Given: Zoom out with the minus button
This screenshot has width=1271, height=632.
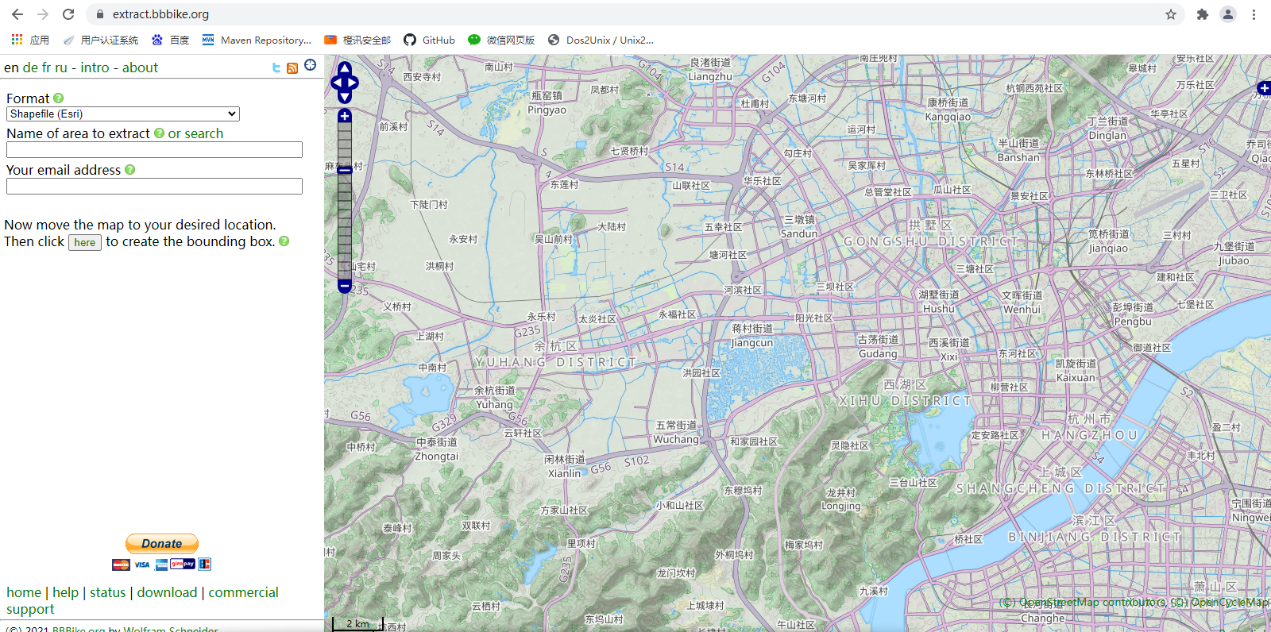Looking at the screenshot, I should 344,286.
